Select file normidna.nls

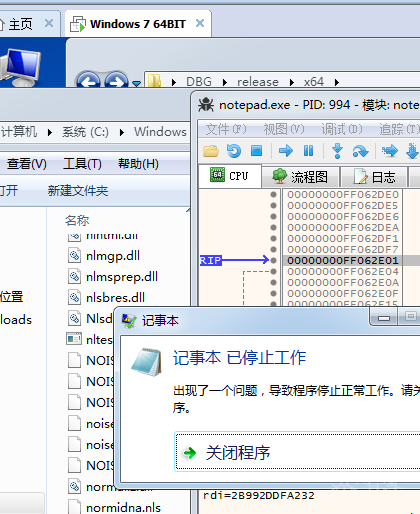click(123, 508)
